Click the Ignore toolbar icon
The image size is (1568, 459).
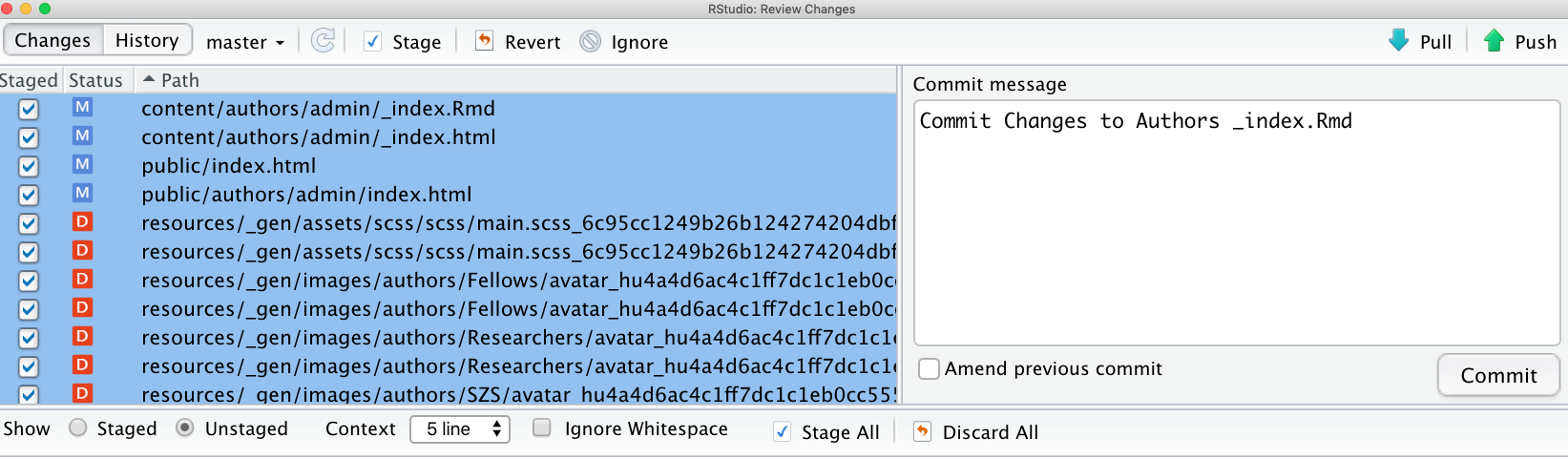click(591, 41)
